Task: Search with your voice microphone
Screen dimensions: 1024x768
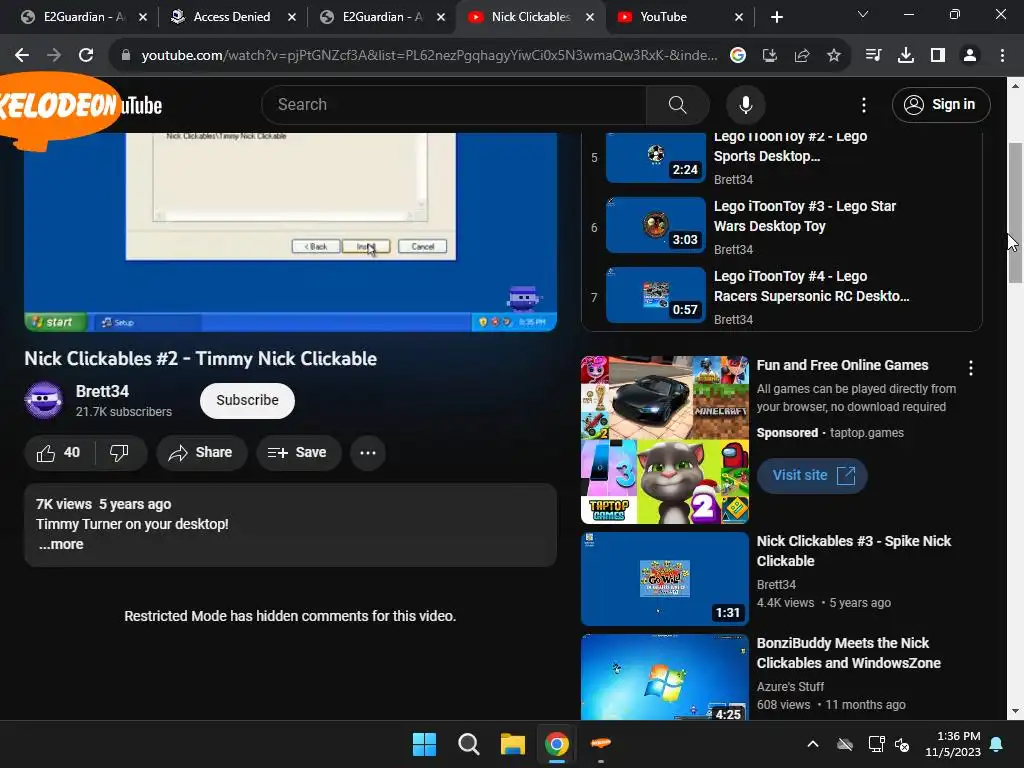Action: pos(745,104)
